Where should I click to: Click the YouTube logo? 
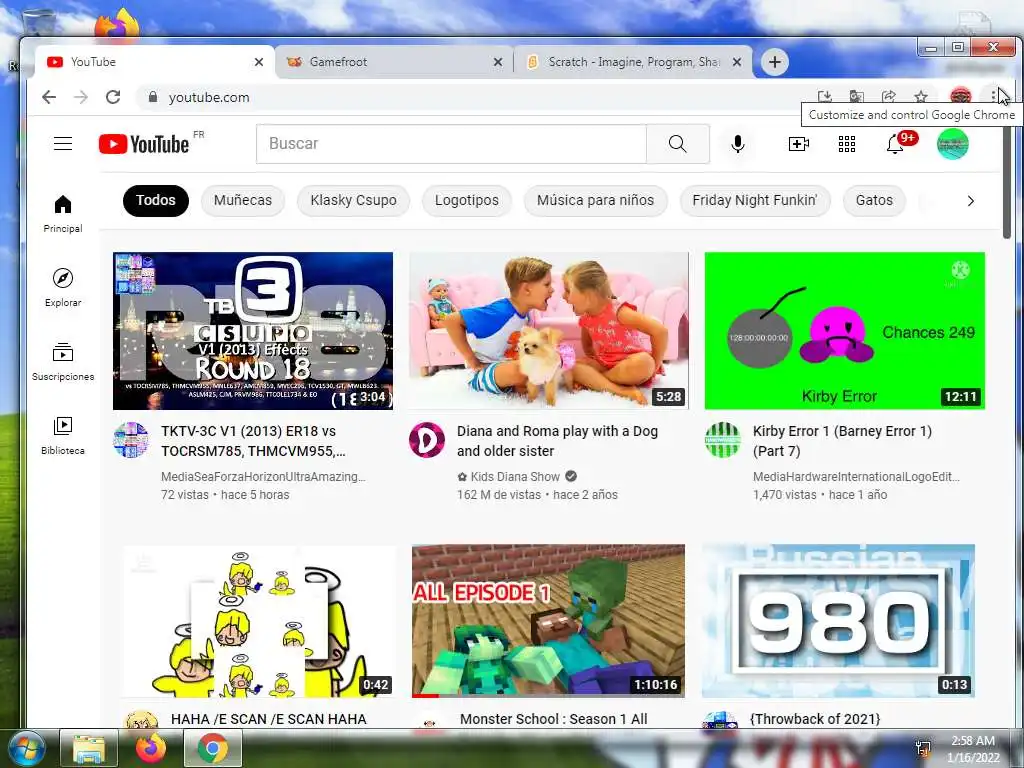point(144,144)
